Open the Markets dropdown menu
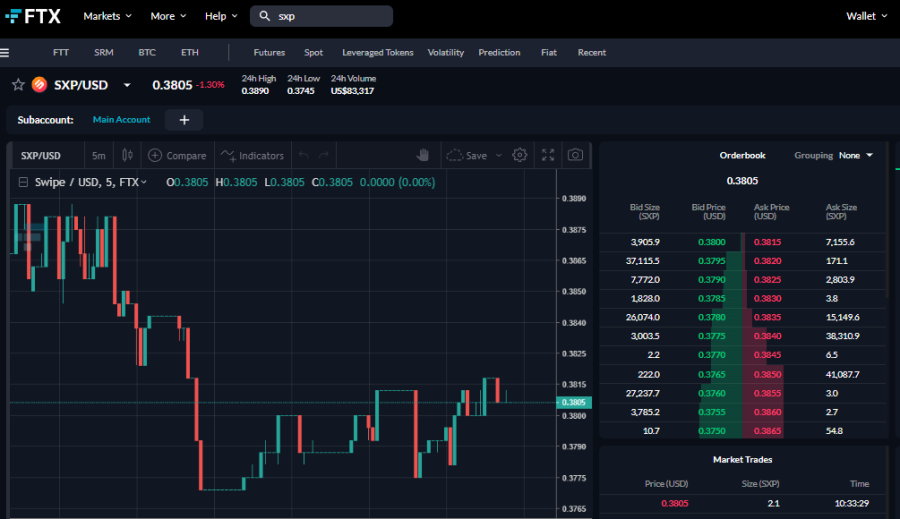The image size is (900, 519). tap(107, 16)
